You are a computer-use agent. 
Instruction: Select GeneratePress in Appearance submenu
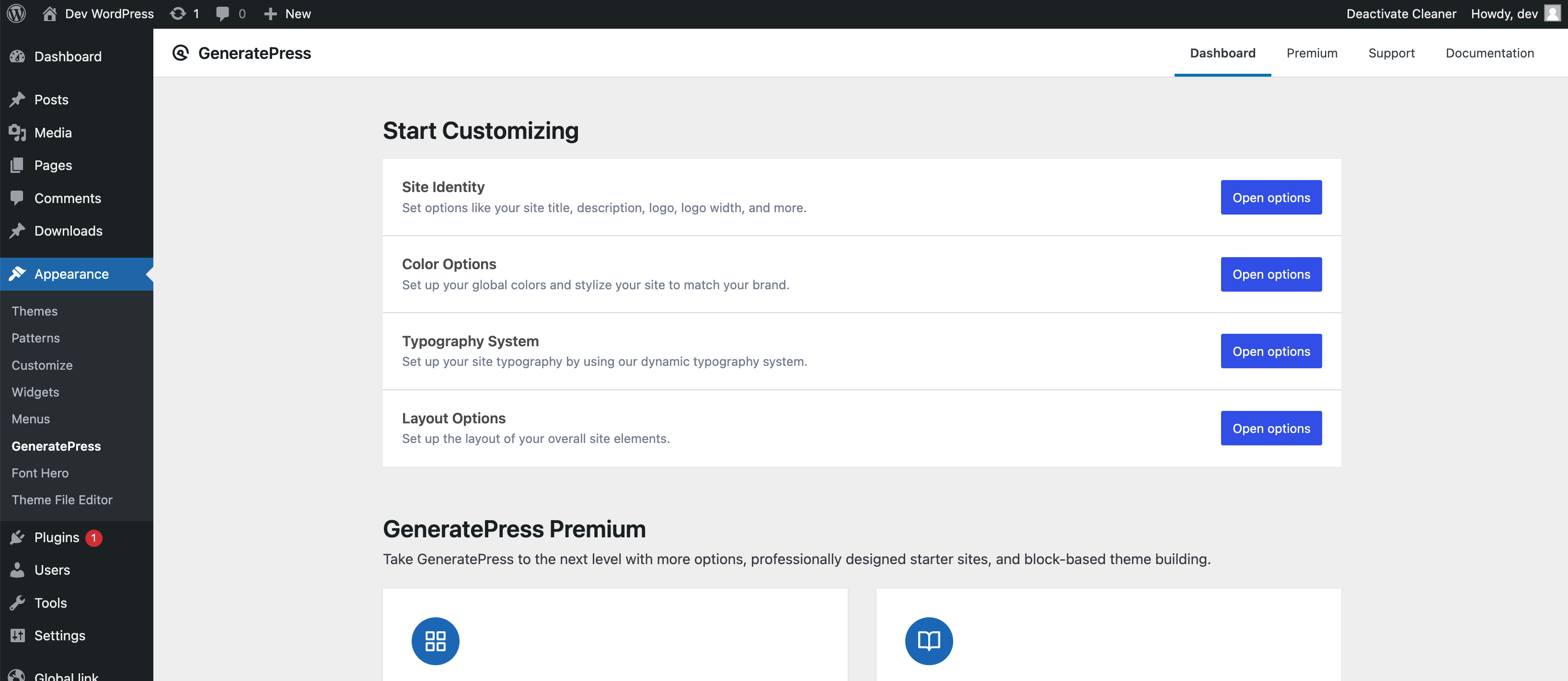tap(56, 446)
